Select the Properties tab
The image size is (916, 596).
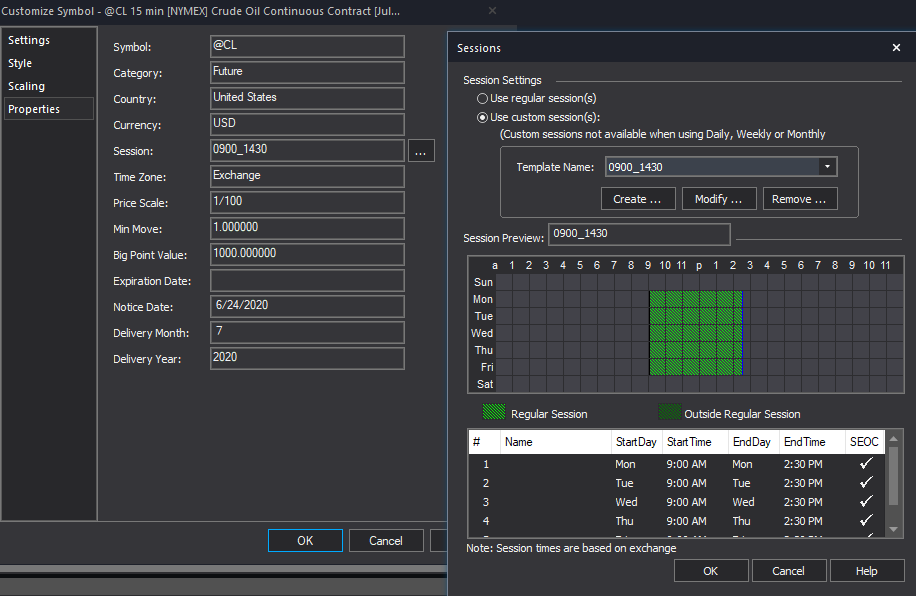pos(34,109)
